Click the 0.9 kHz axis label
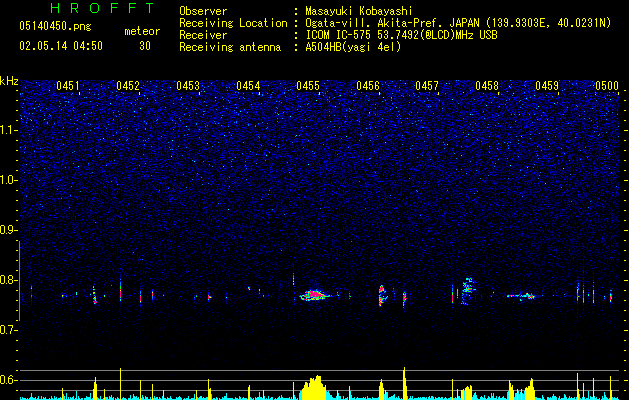Image resolution: width=629 pixels, height=400 pixels. tap(8, 230)
